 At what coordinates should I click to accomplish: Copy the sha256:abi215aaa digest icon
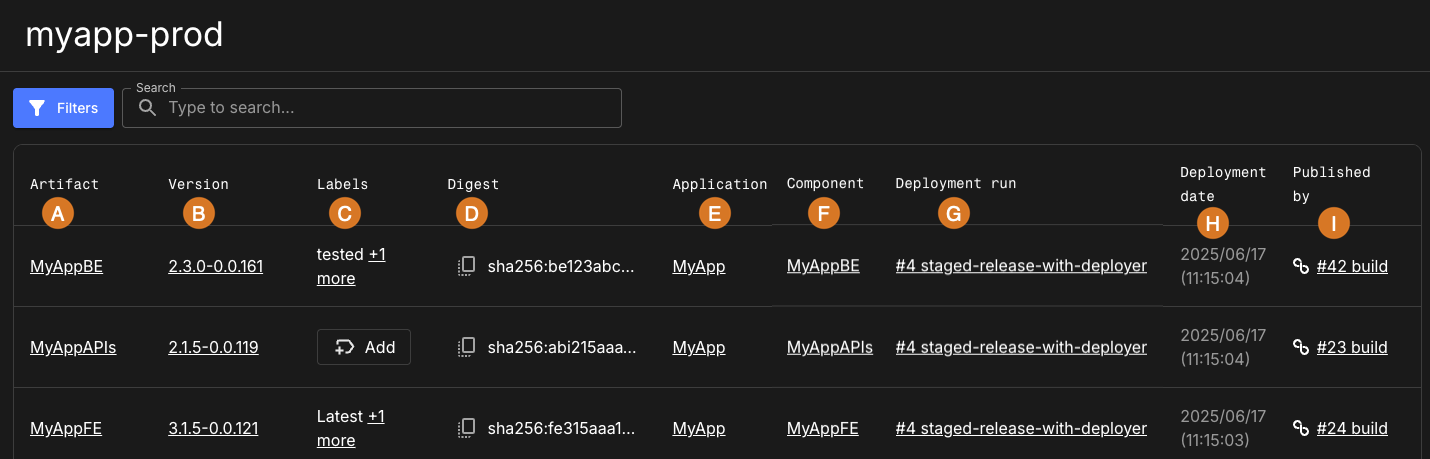[466, 347]
